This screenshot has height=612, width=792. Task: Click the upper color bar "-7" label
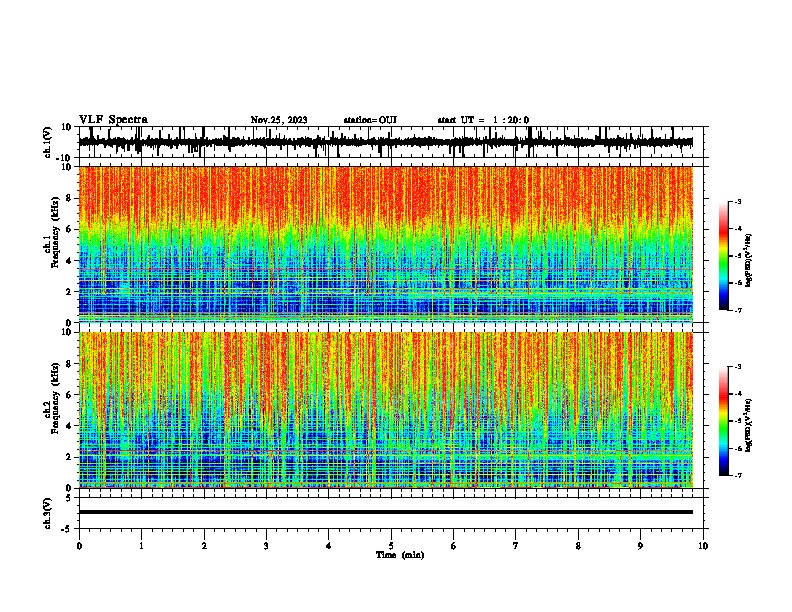(737, 310)
